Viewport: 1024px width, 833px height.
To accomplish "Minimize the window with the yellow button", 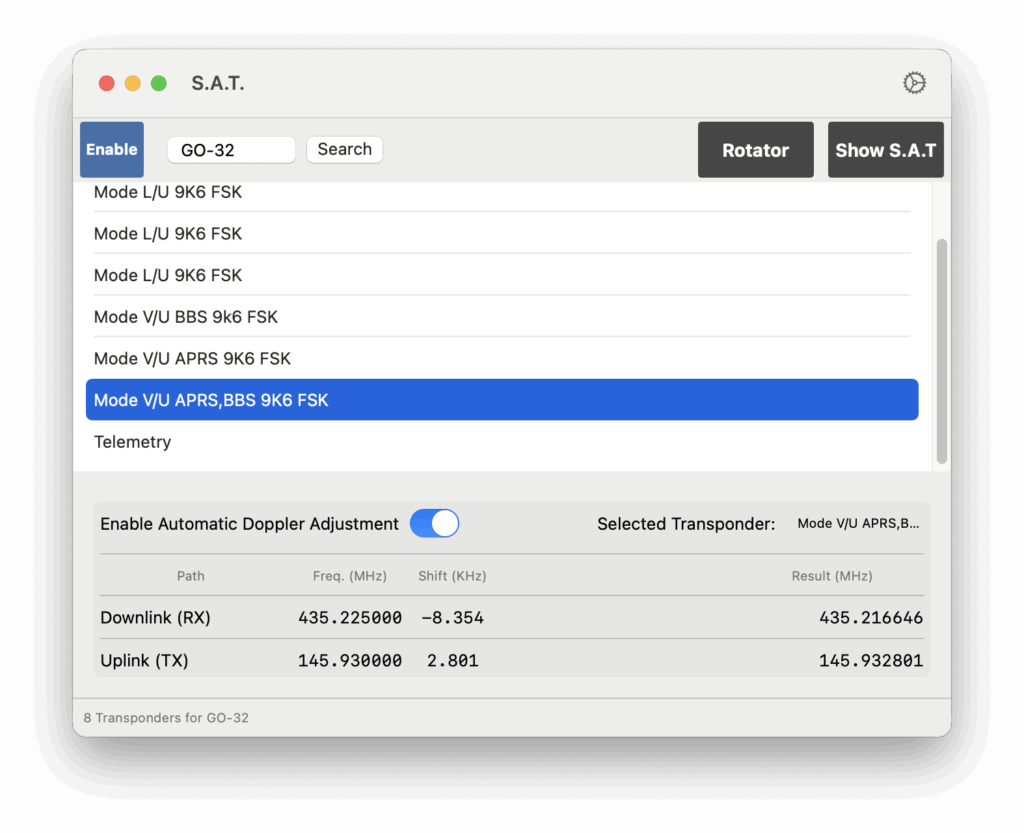I will click(133, 84).
